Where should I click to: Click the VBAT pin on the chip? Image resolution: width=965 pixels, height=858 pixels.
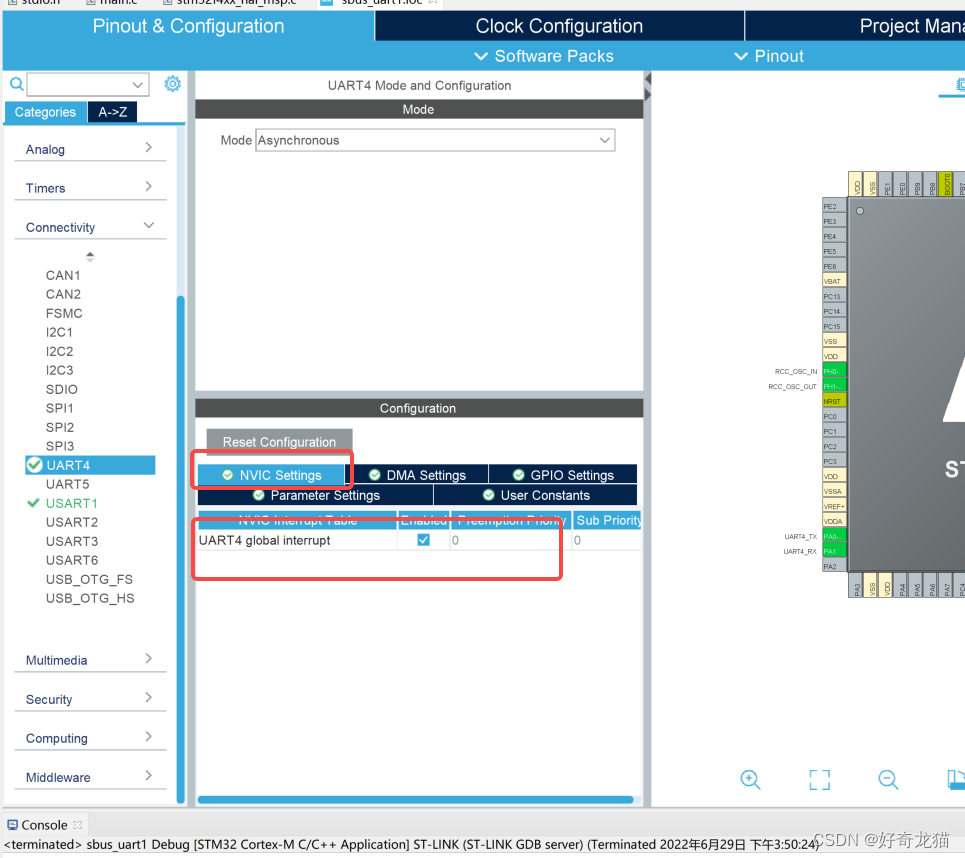coord(834,281)
